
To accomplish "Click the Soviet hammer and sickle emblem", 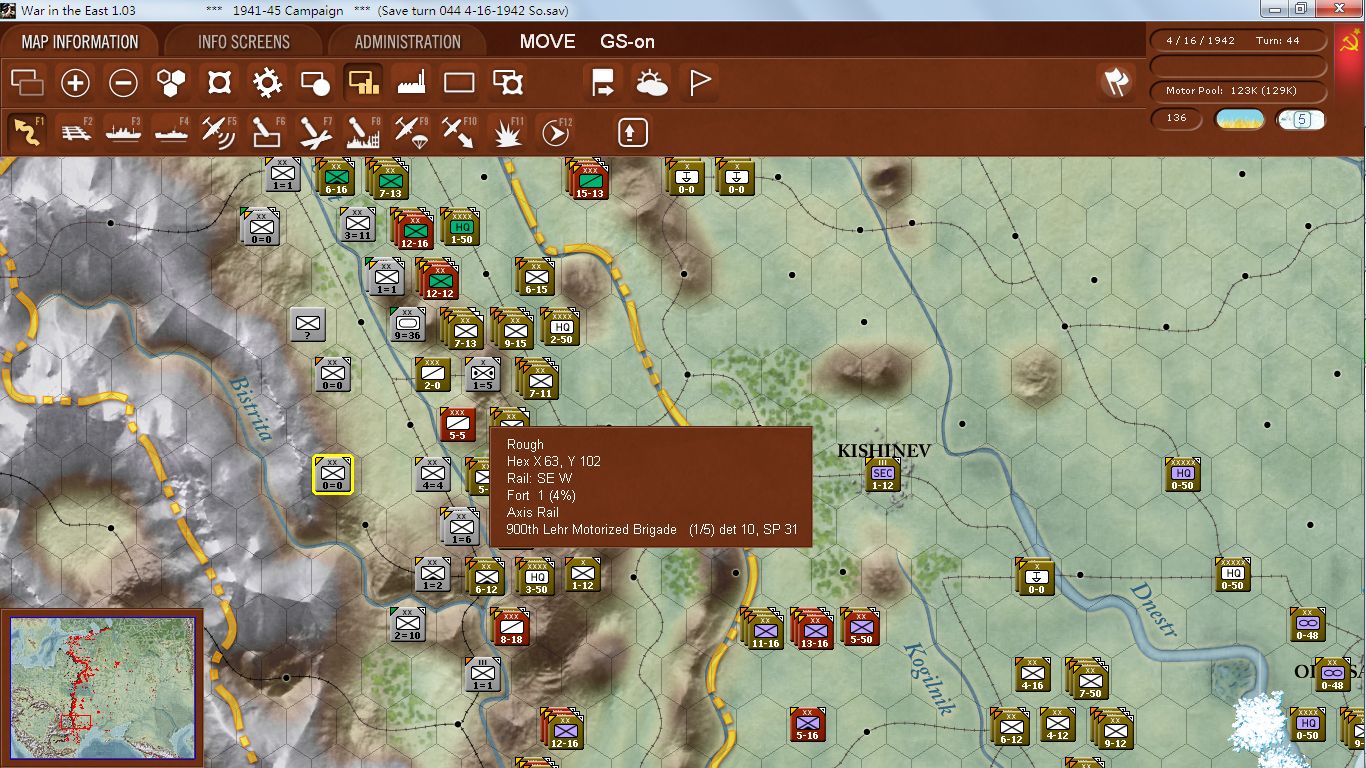I will (1350, 43).
